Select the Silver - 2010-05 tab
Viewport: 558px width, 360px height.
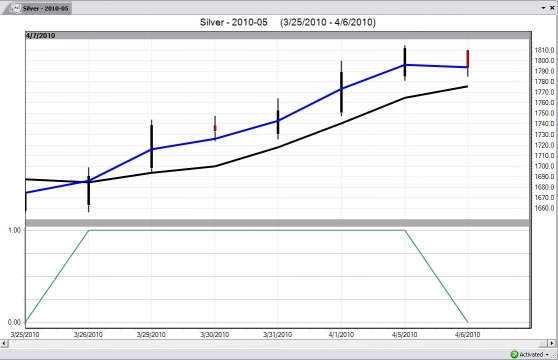pyautogui.click(x=37, y=8)
